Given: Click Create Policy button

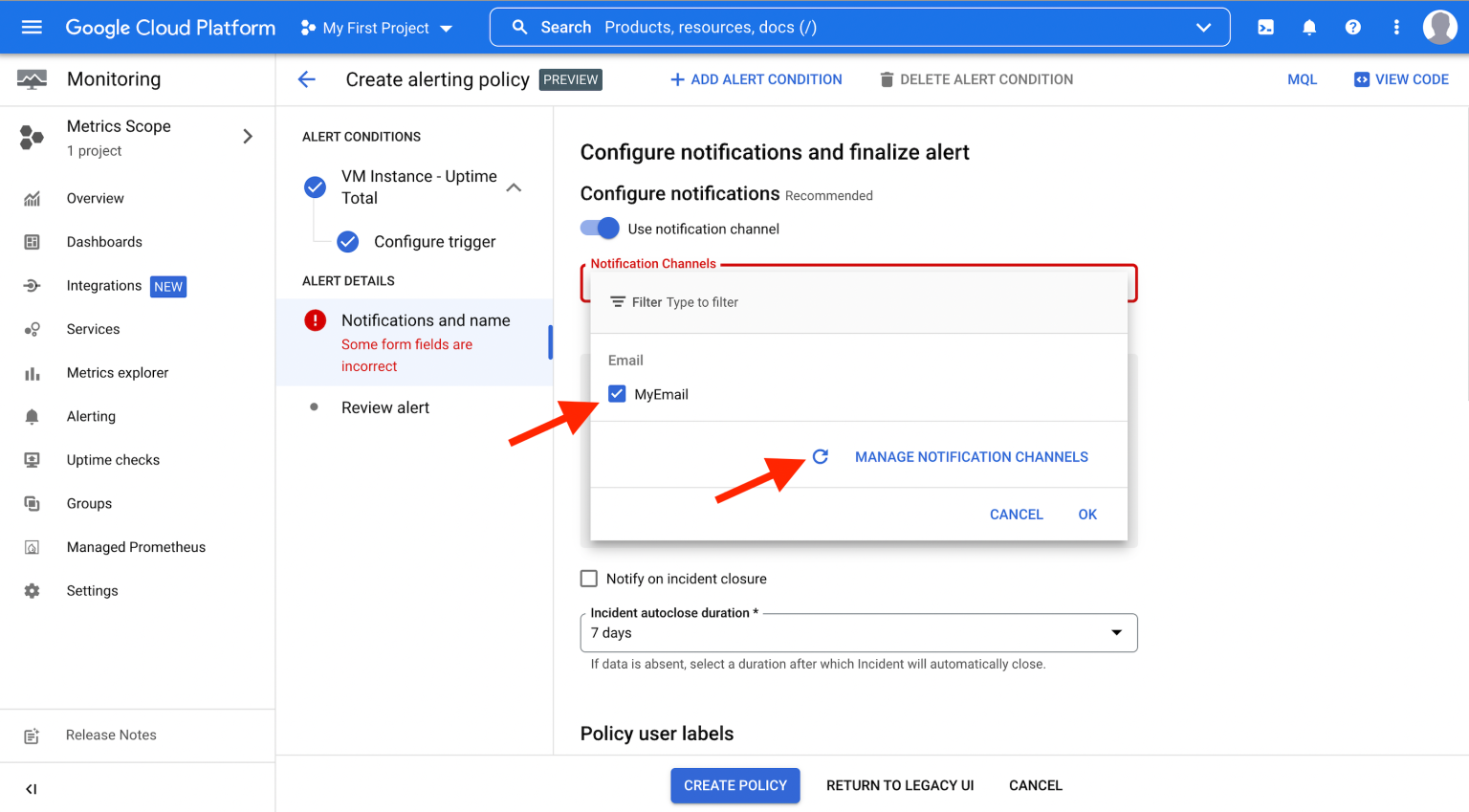Looking at the screenshot, I should (x=735, y=785).
